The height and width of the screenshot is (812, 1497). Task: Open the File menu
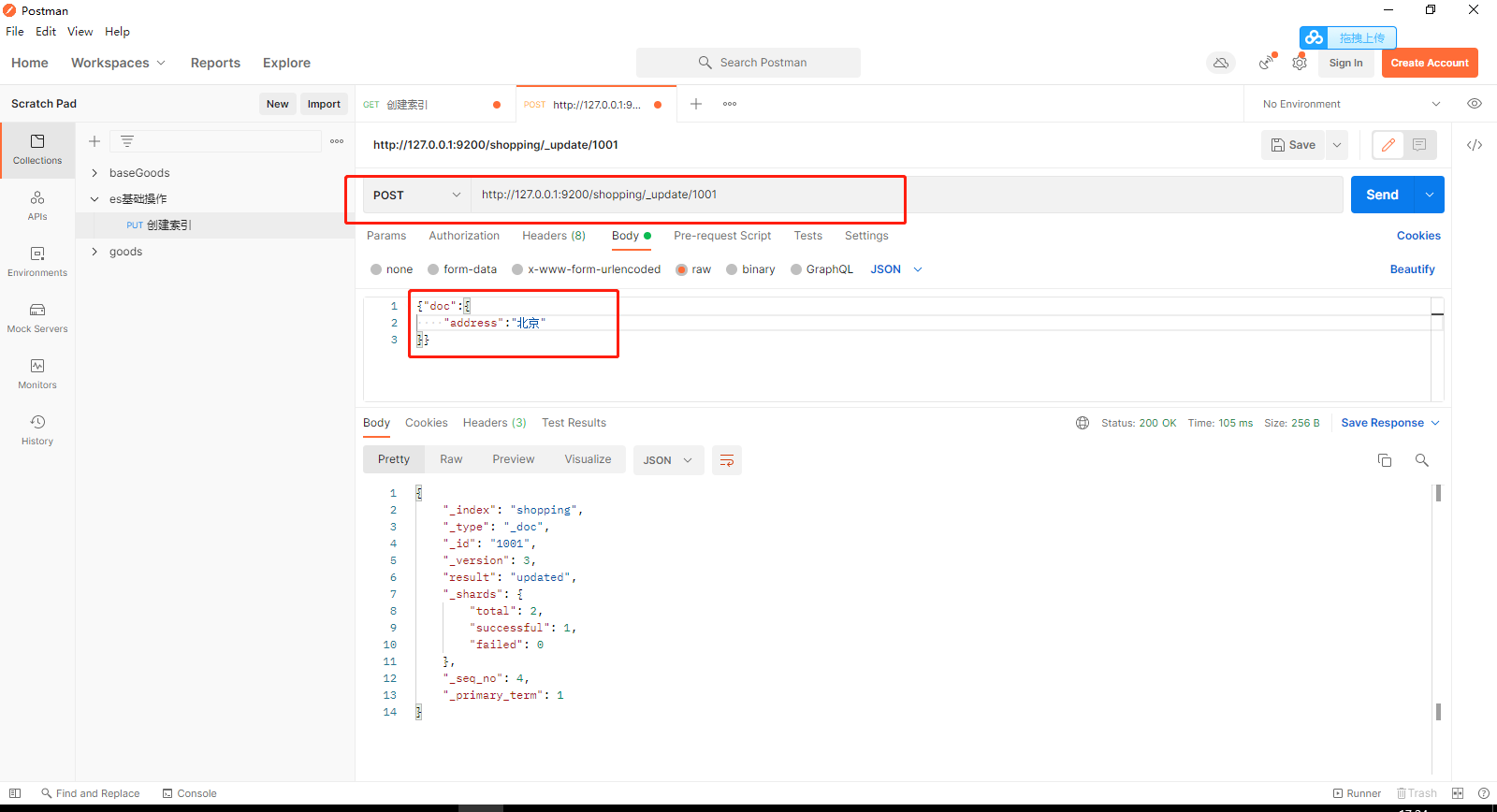click(x=15, y=31)
